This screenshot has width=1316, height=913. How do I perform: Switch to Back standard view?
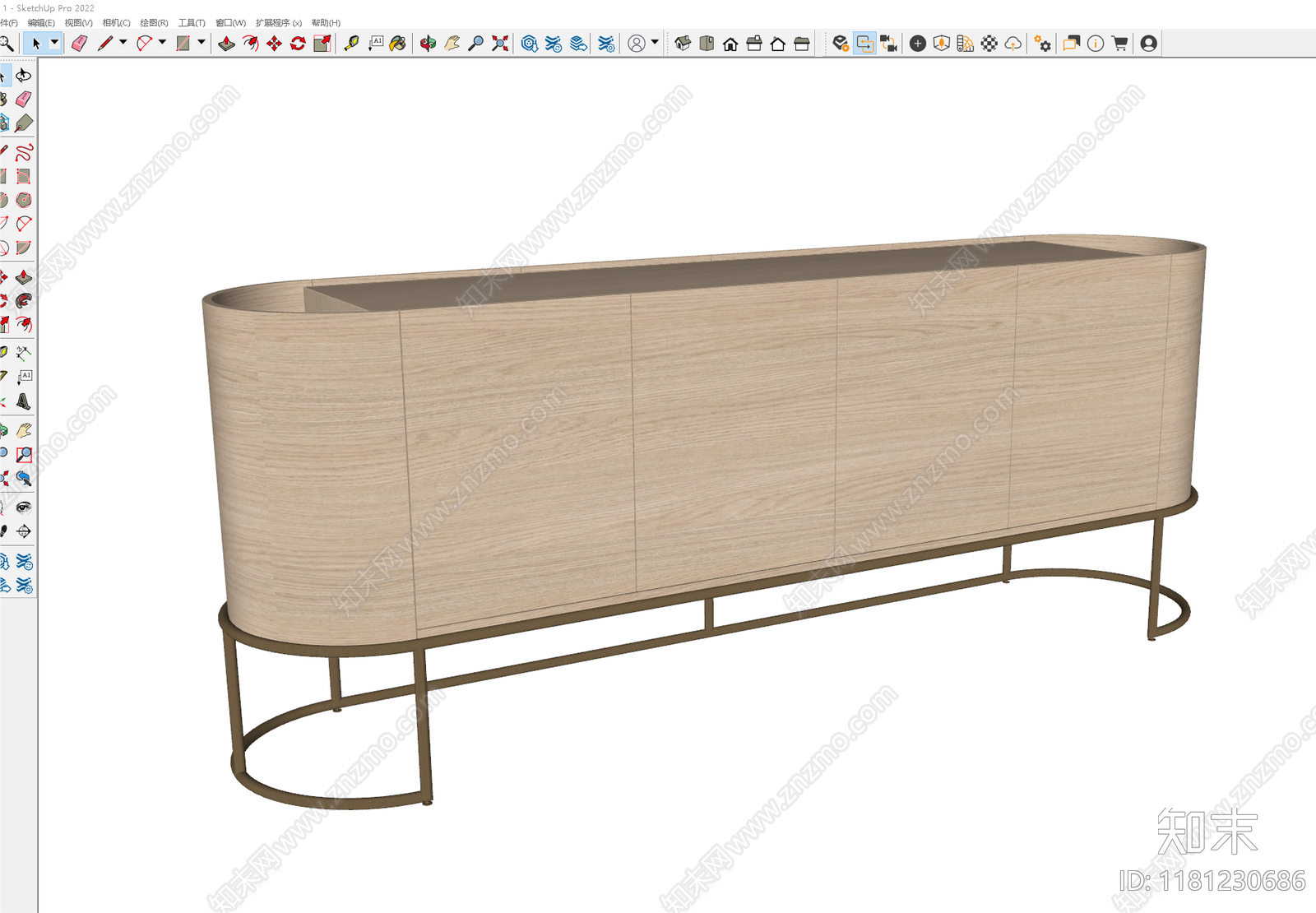tap(778, 44)
